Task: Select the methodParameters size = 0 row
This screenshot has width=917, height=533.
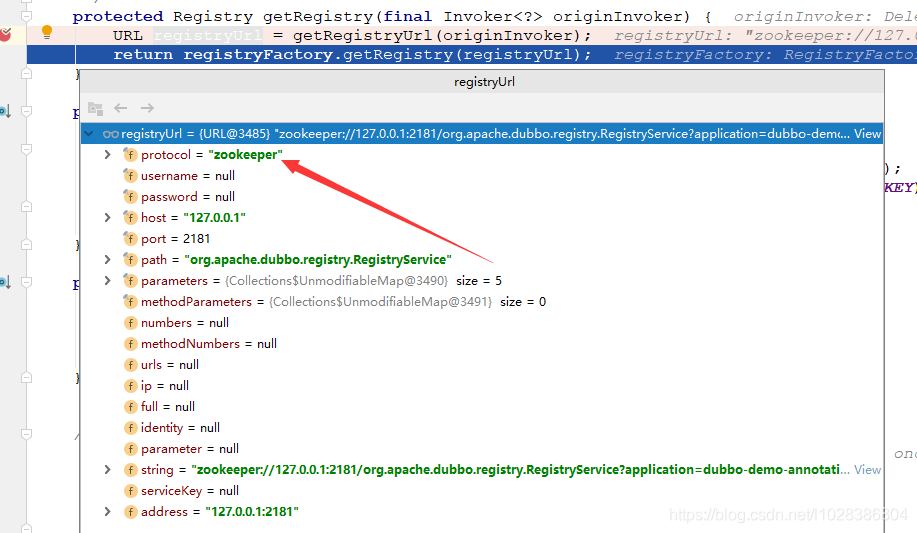Action: 482,302
